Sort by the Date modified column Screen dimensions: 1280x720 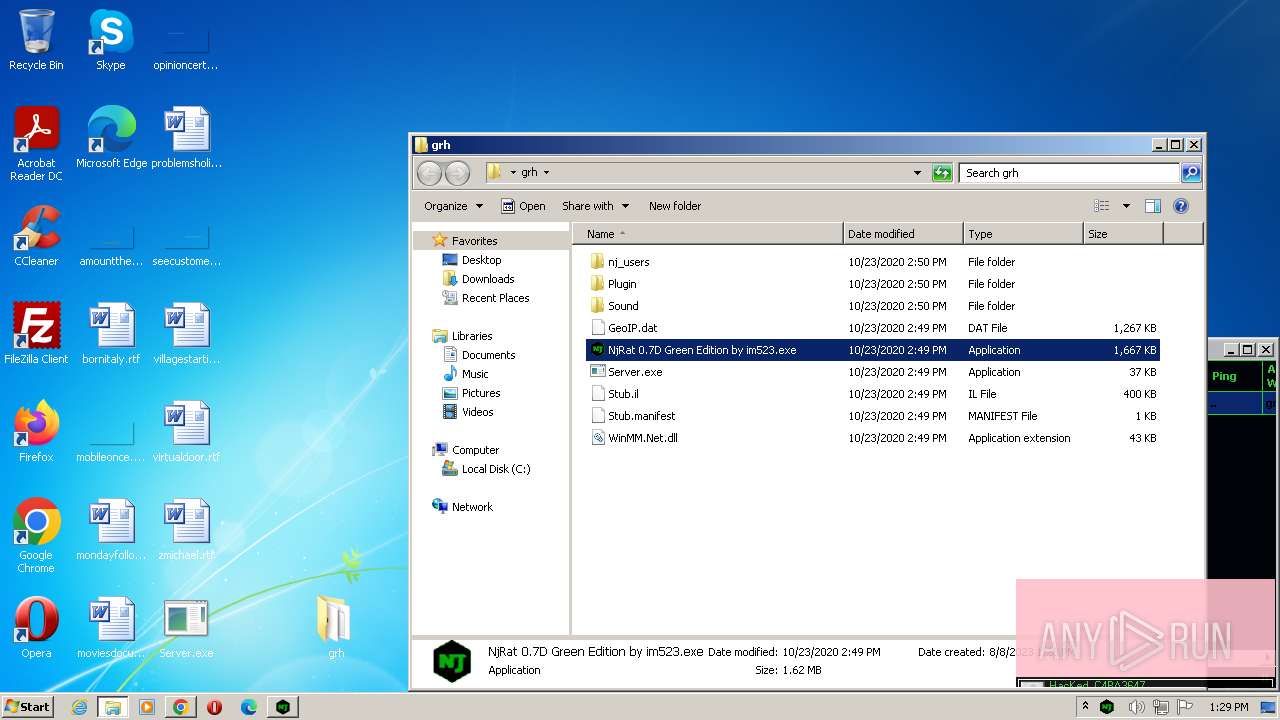(x=903, y=234)
